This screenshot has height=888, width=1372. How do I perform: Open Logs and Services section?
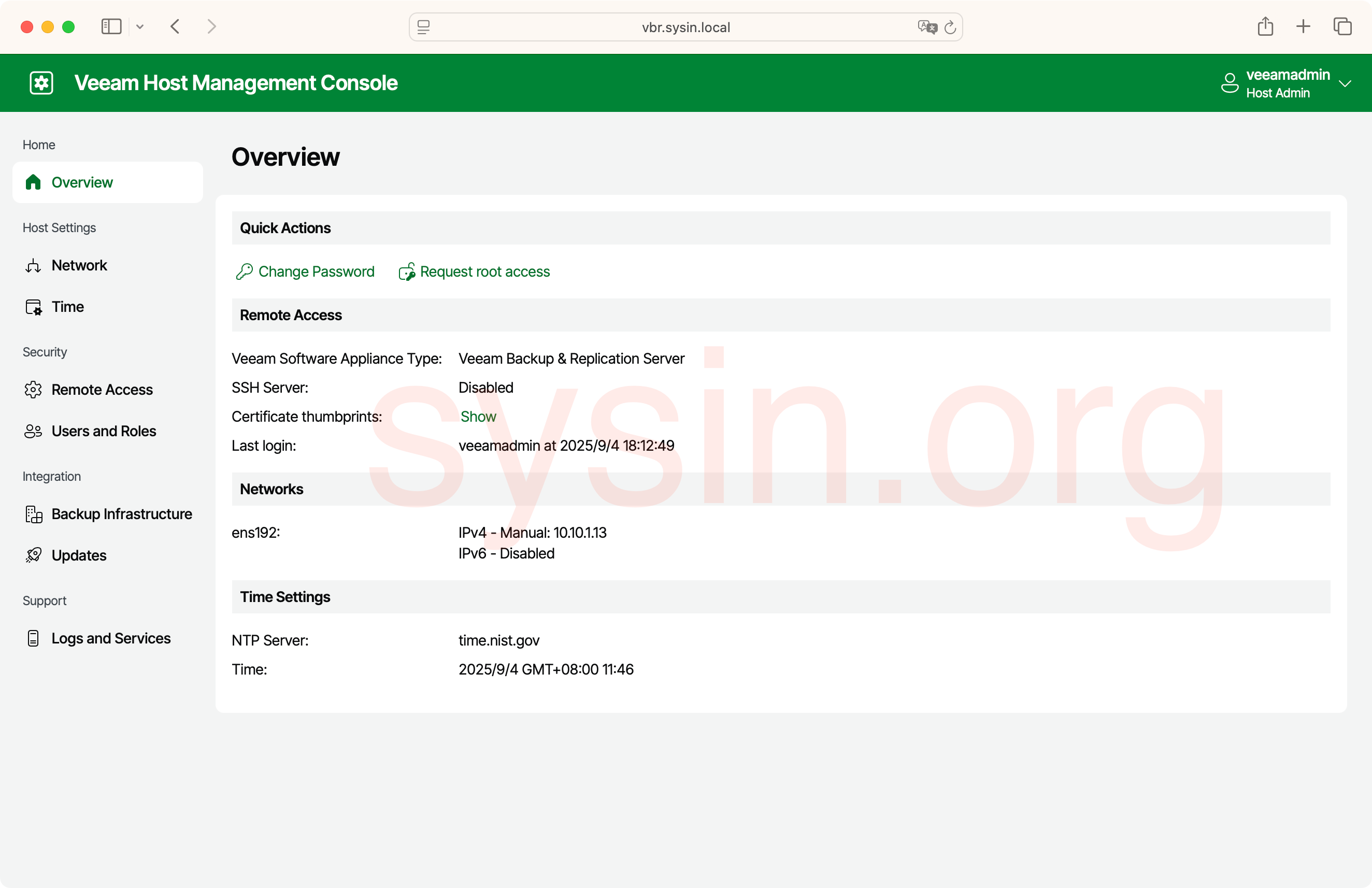[x=111, y=638]
